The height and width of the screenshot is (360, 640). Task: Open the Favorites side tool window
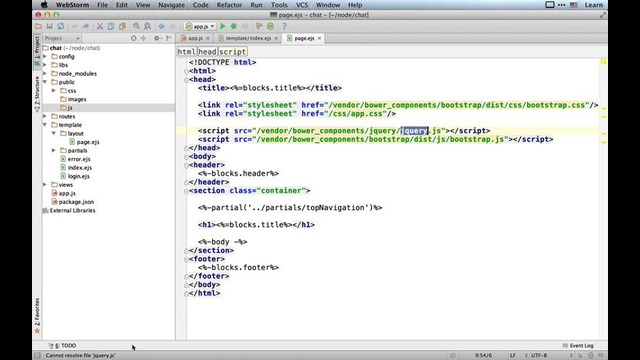click(37, 316)
